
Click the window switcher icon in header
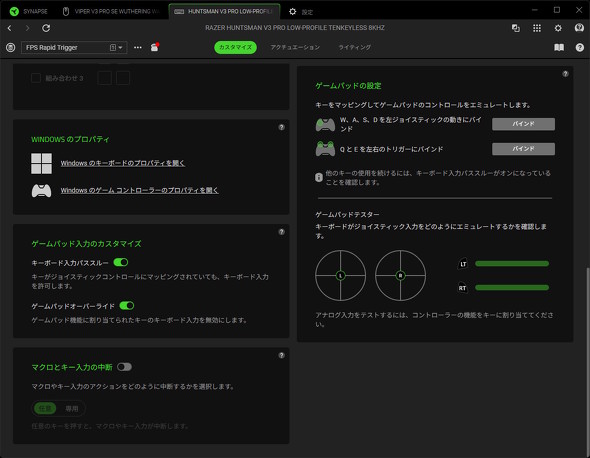click(x=516, y=28)
